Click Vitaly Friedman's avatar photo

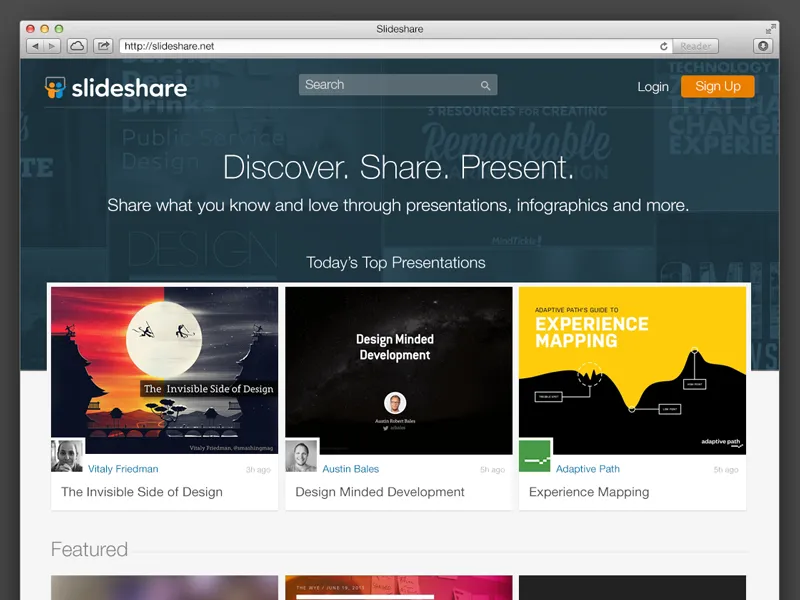pyautogui.click(x=67, y=456)
